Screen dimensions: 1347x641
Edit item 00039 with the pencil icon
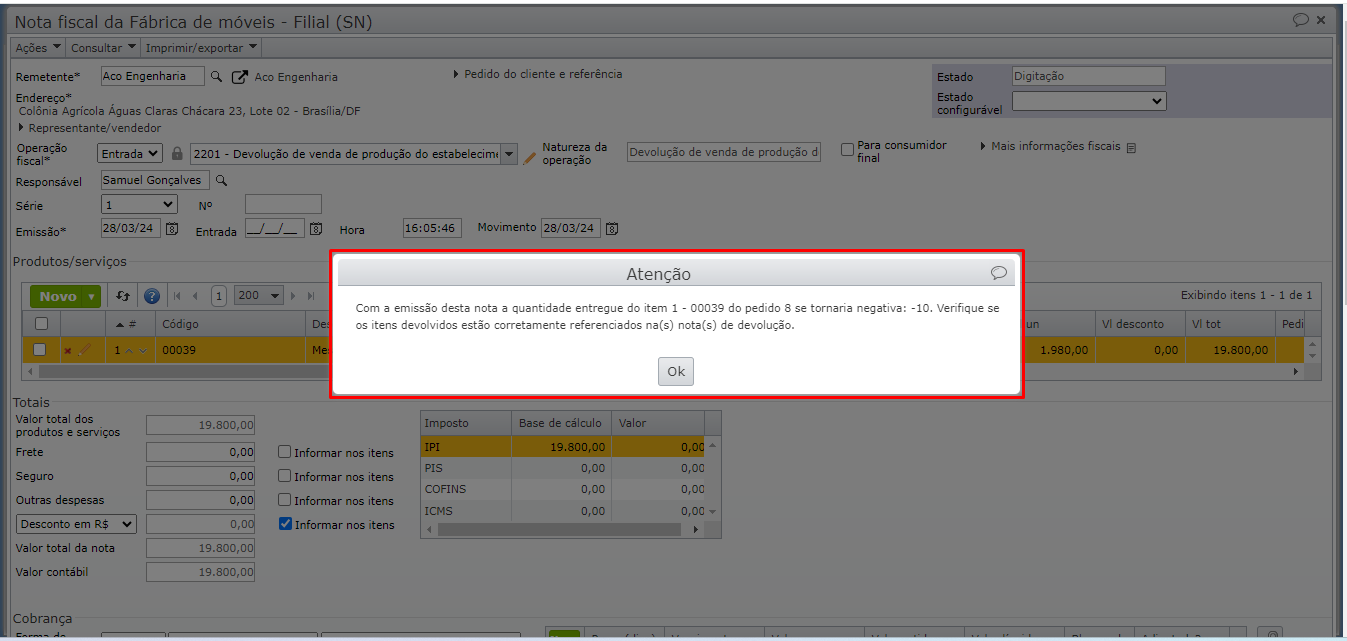(x=85, y=350)
